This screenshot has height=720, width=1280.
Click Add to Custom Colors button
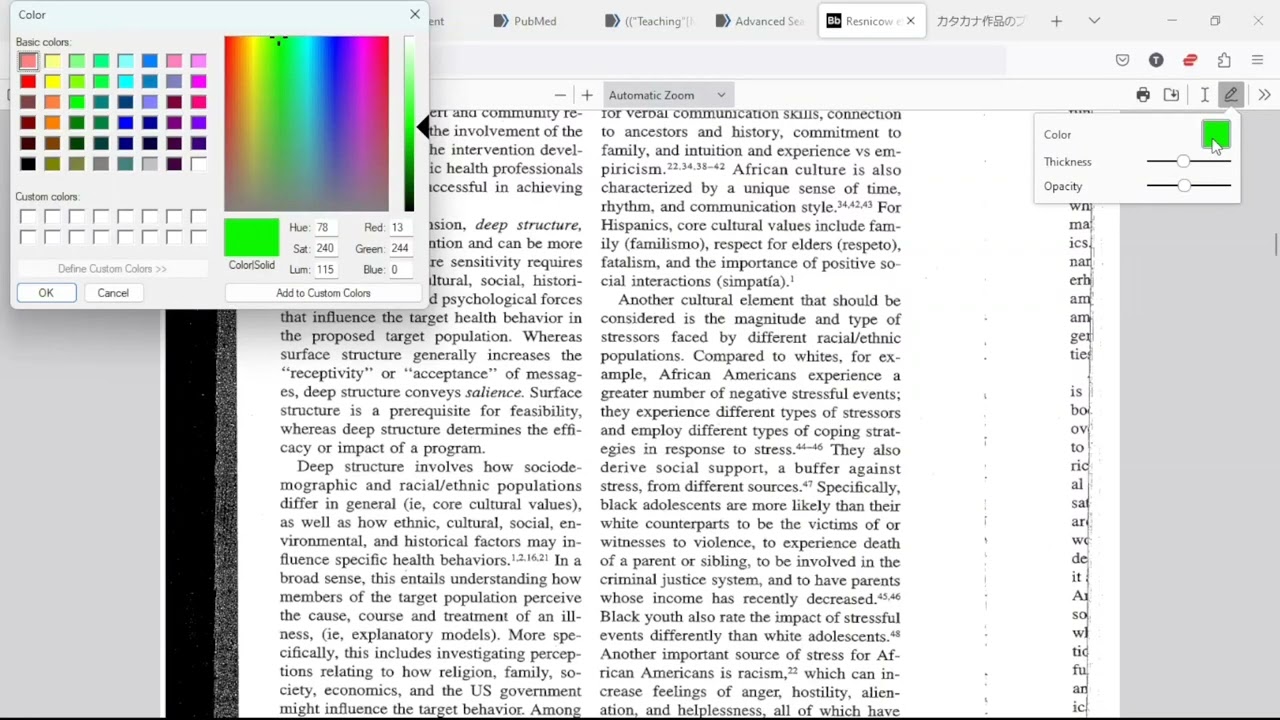click(x=323, y=293)
